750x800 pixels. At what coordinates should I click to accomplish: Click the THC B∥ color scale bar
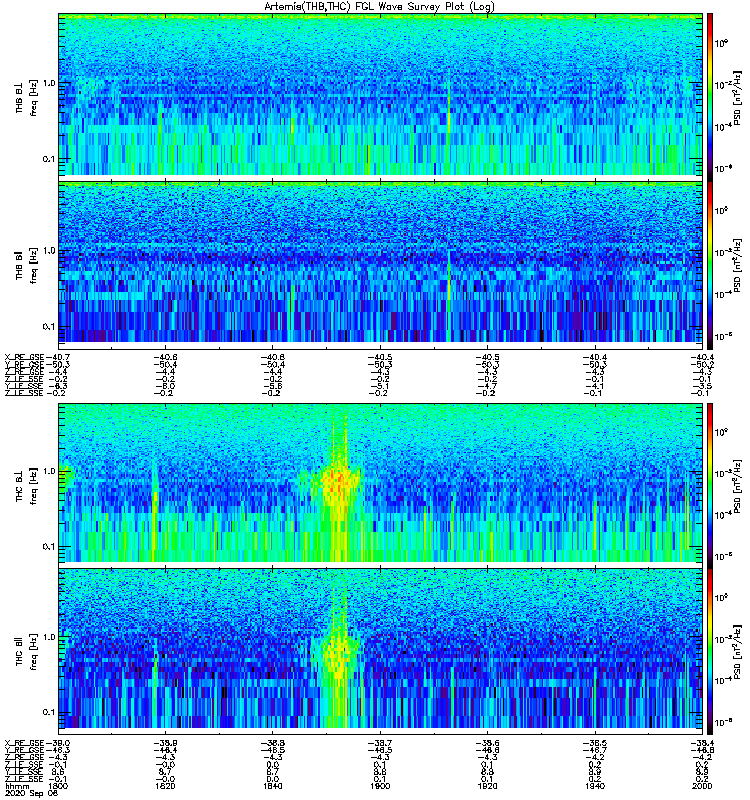(x=710, y=652)
